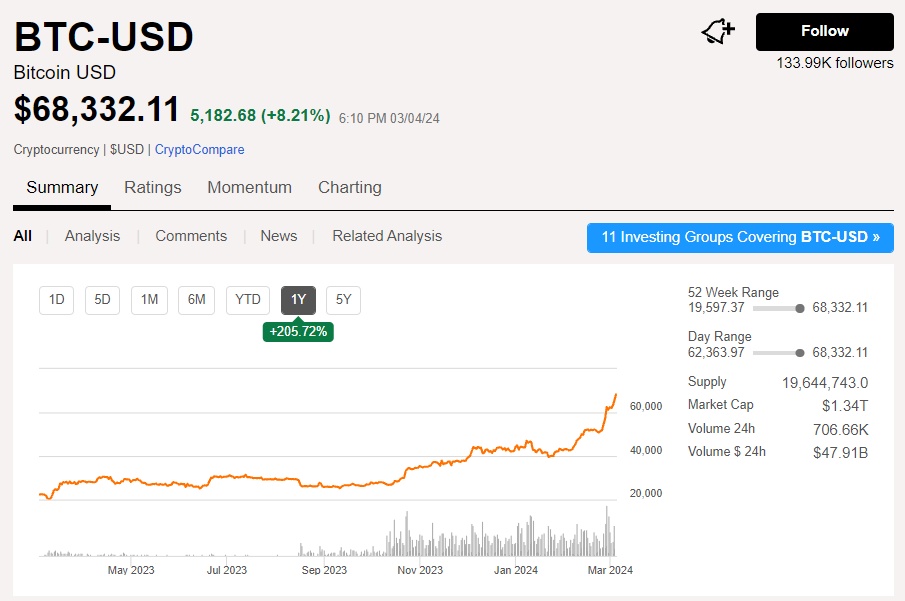
Task: Switch chart to 5D range
Action: tap(103, 300)
